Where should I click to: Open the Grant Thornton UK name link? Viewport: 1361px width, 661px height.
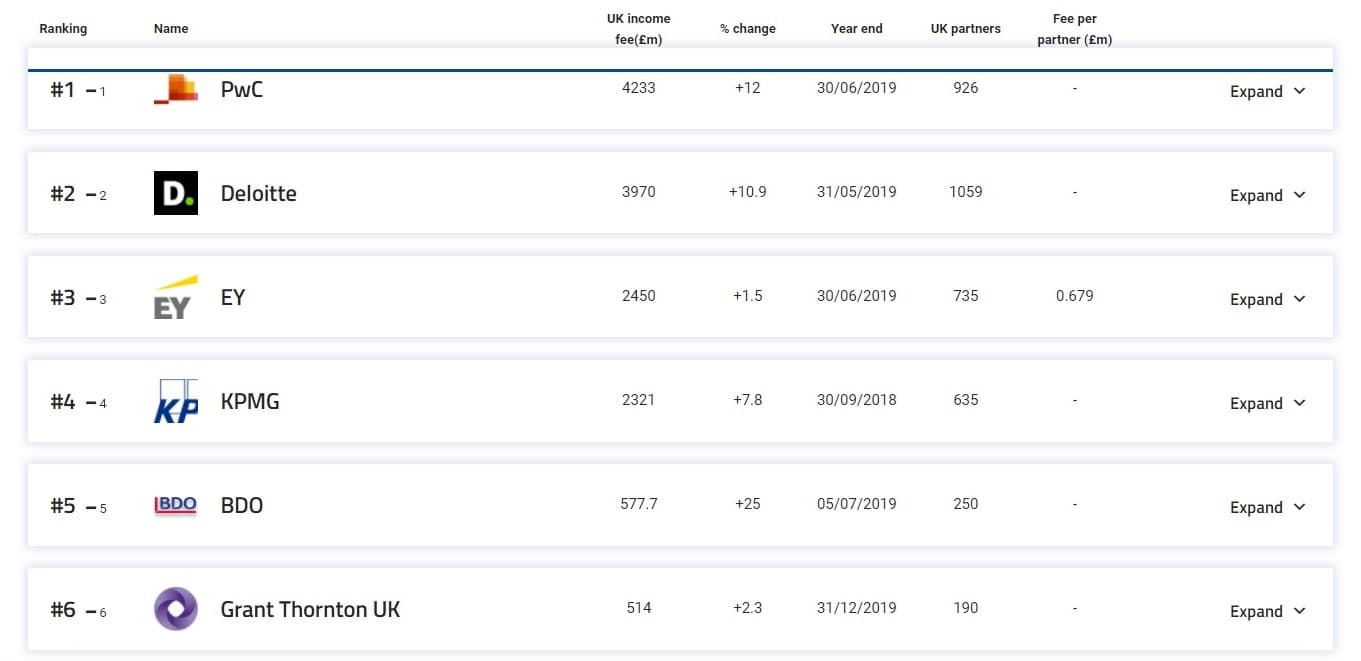310,609
